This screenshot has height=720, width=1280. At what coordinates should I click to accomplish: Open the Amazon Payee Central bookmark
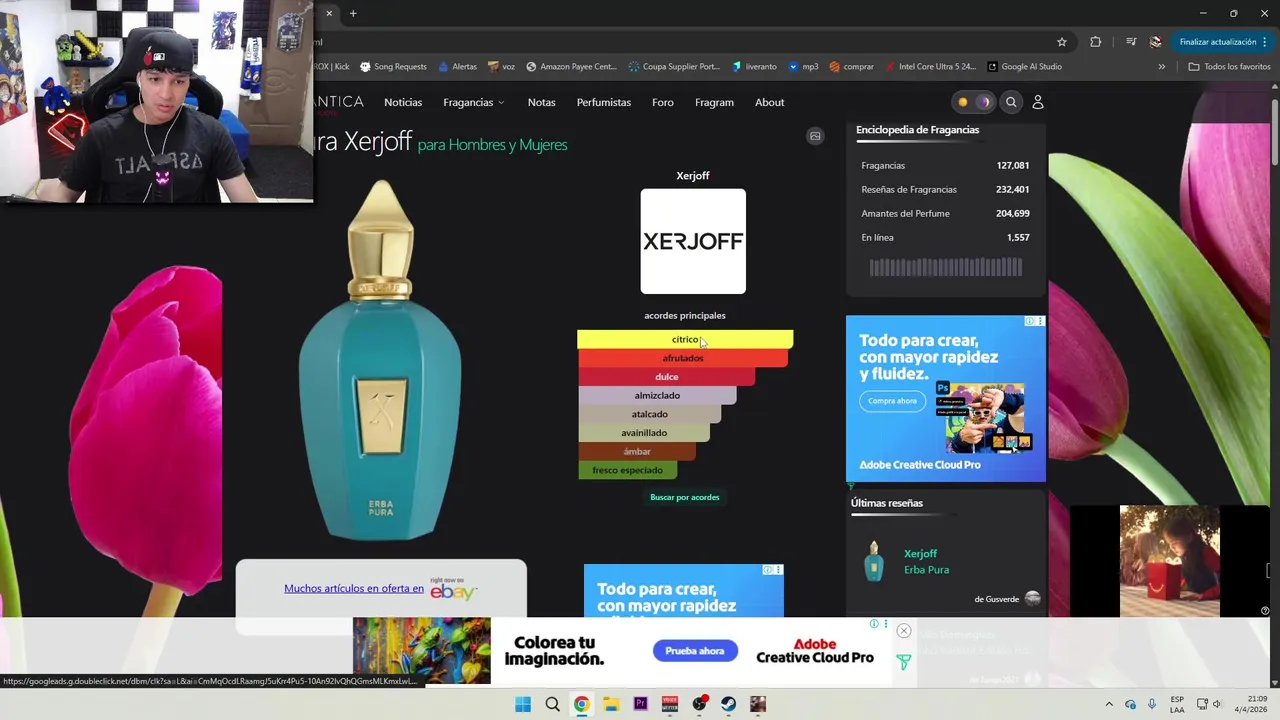pyautogui.click(x=571, y=67)
